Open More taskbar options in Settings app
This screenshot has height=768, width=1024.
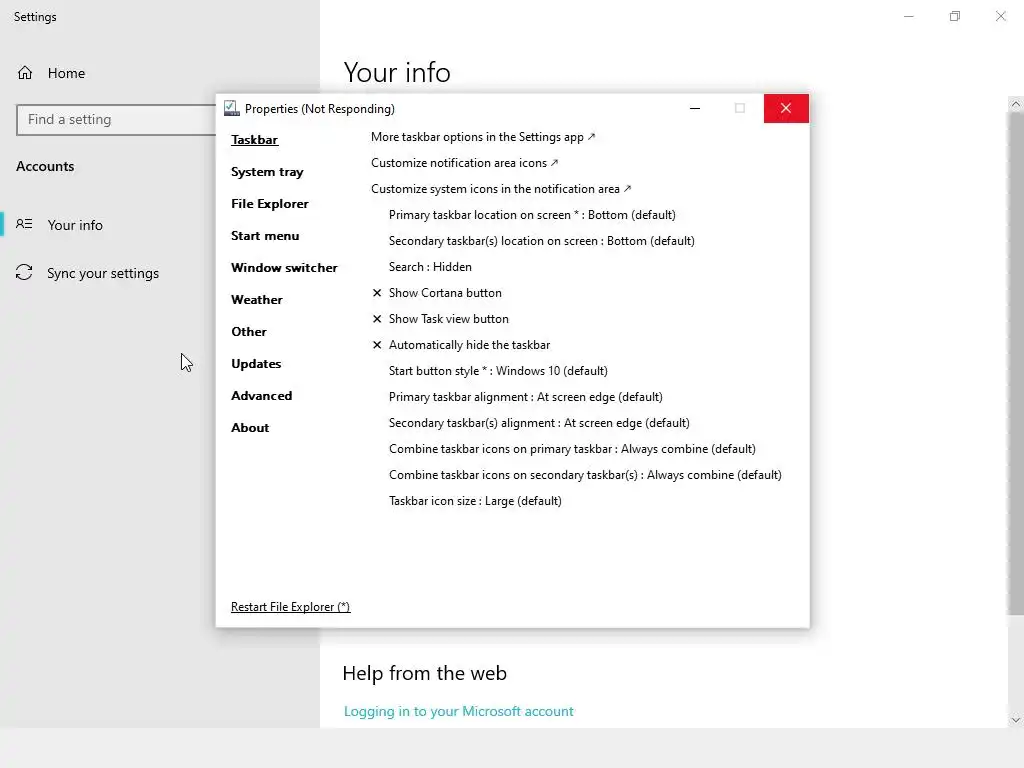coord(483,137)
